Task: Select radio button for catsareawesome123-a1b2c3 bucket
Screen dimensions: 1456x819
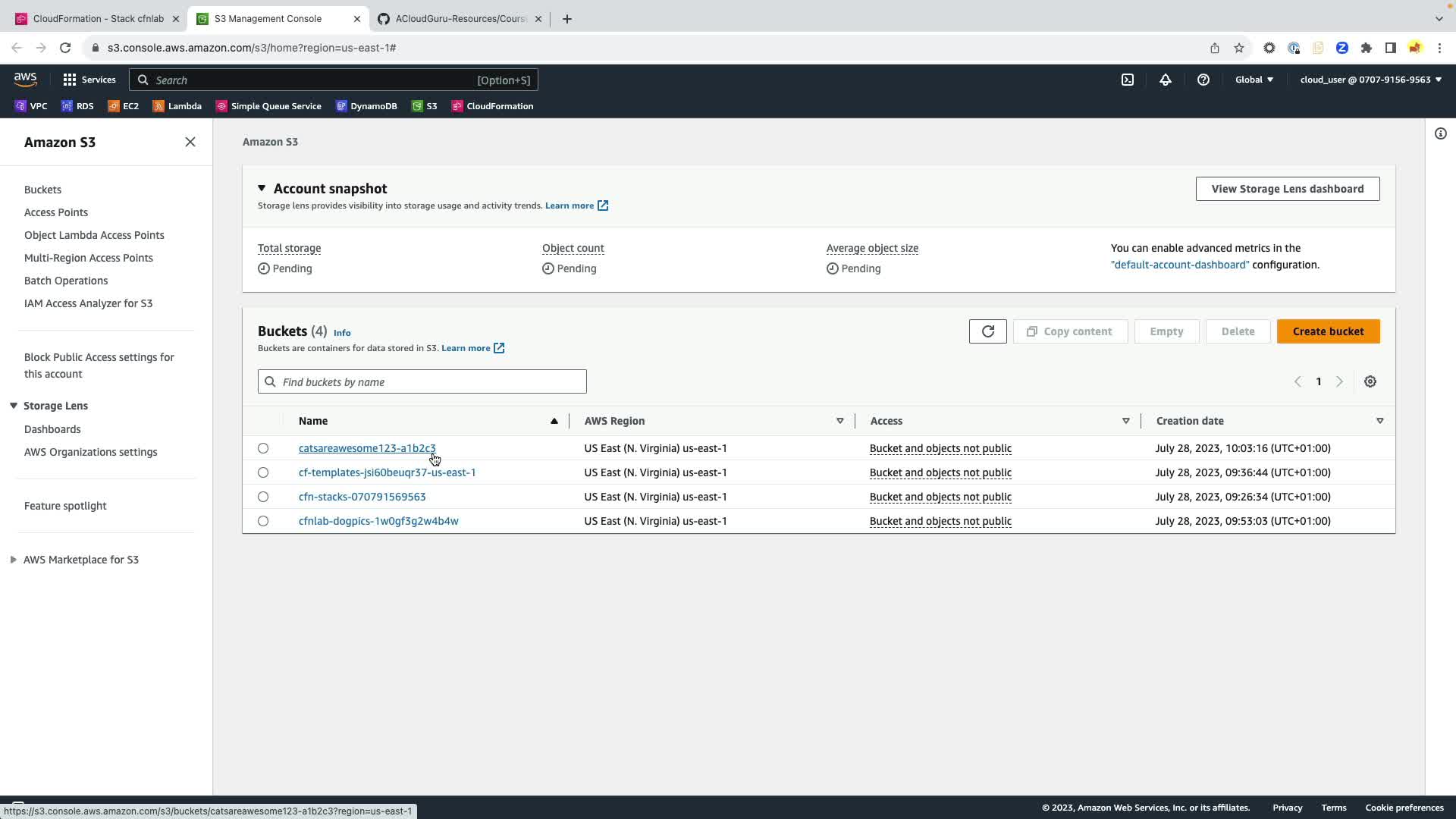Action: point(263,448)
